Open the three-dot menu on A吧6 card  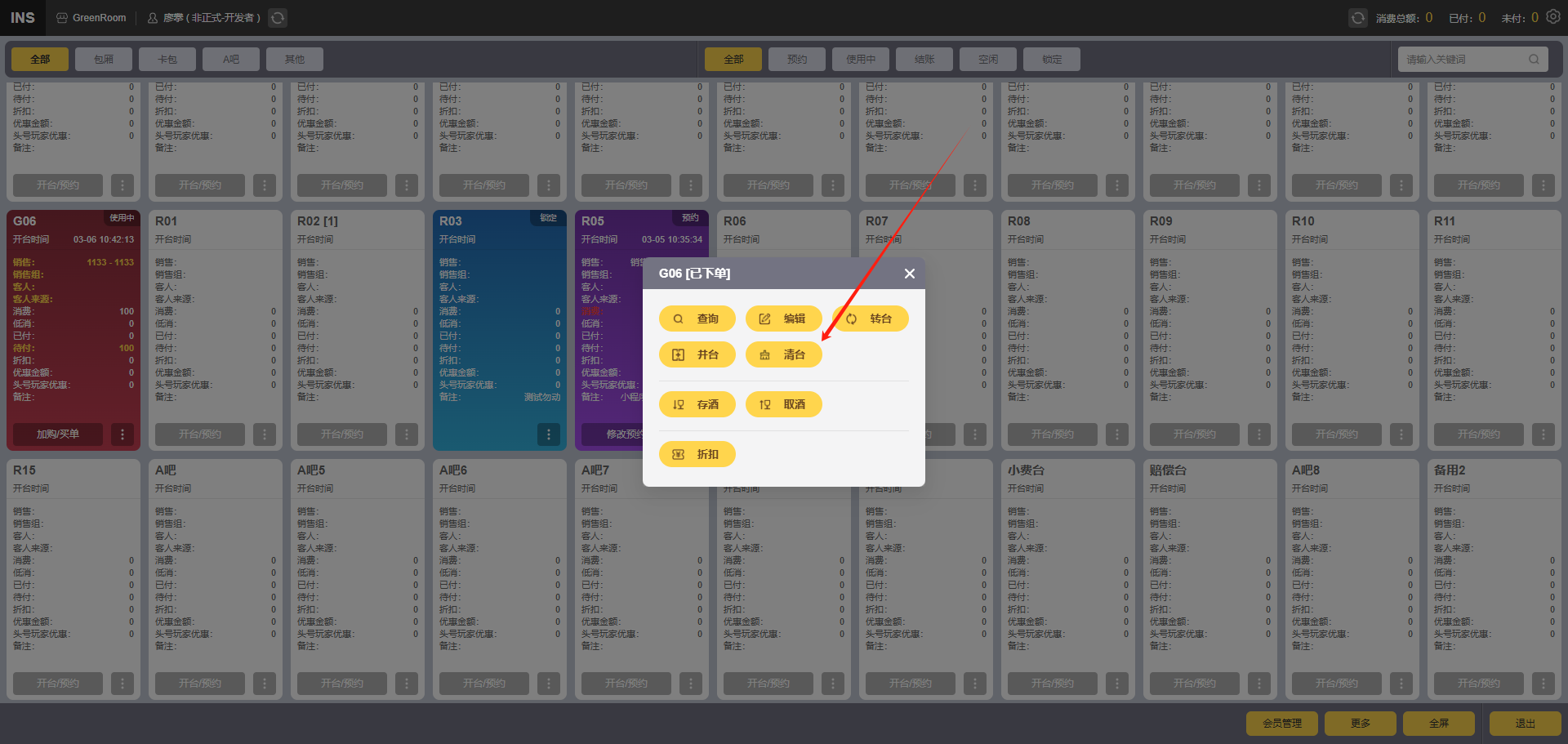tap(549, 684)
